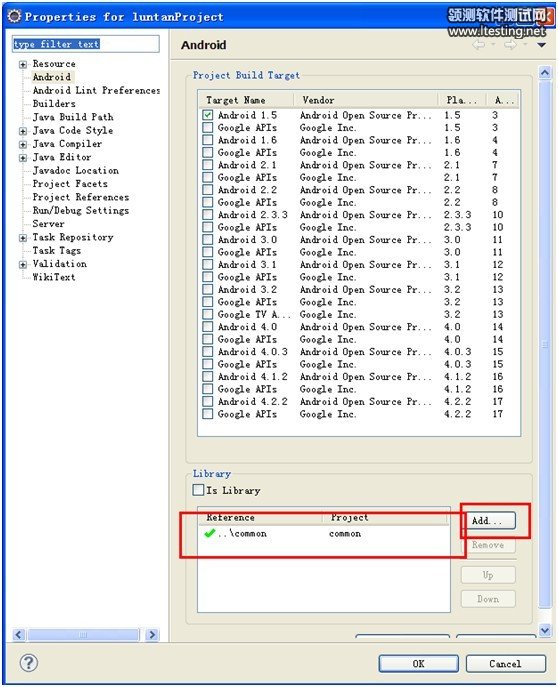Expand the Task Repository node

point(23,238)
